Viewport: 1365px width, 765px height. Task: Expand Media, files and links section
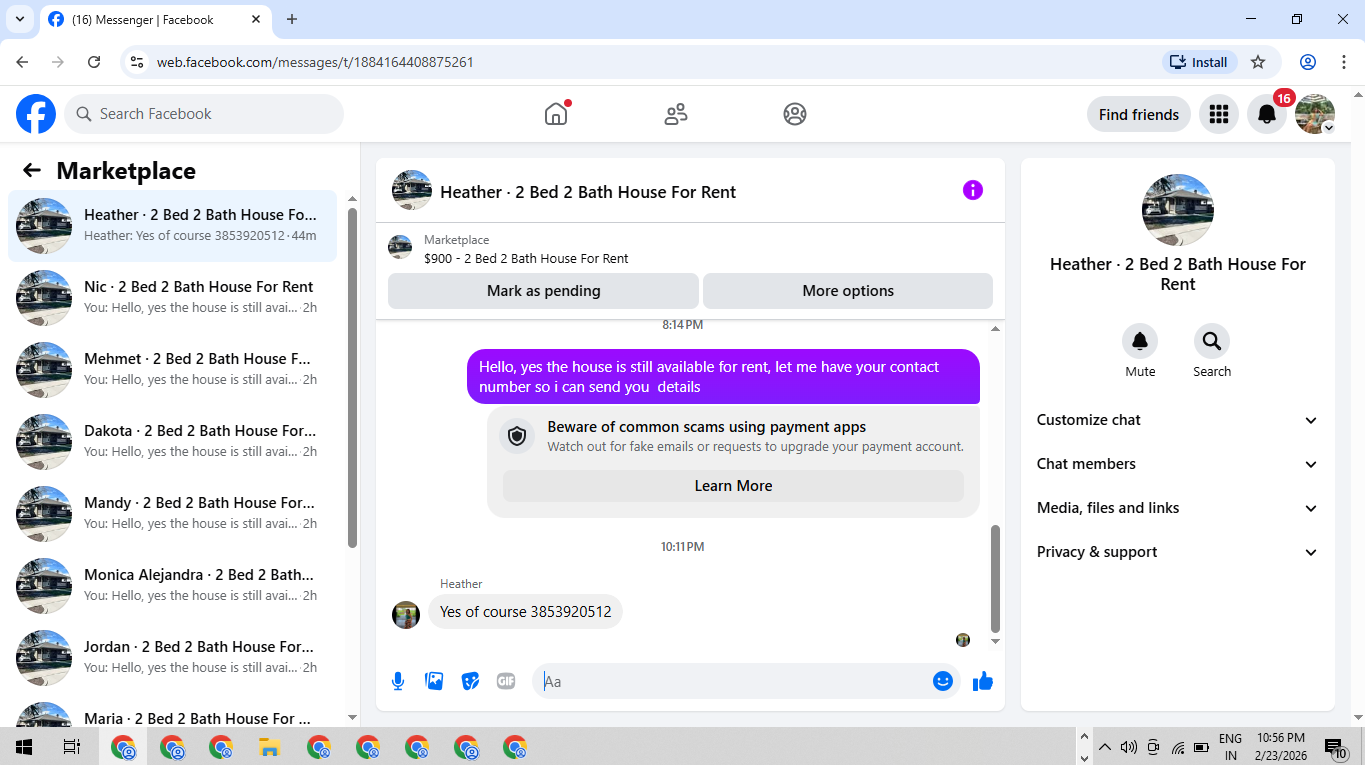coord(1178,508)
